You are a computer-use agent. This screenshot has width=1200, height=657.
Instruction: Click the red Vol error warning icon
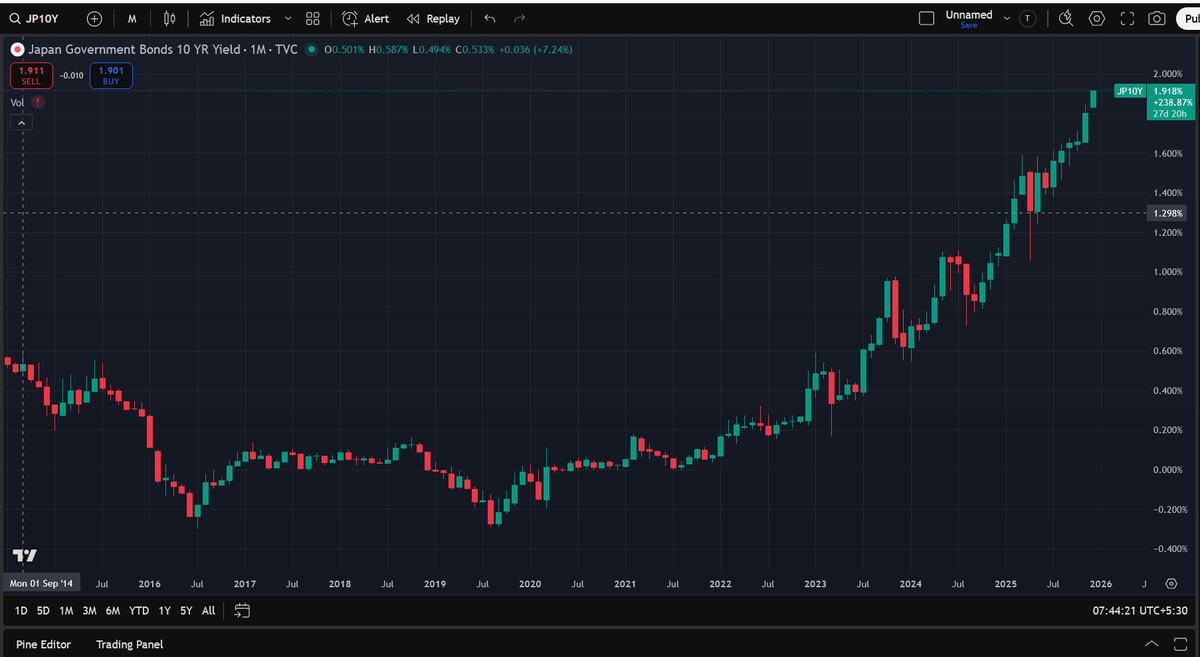38,102
